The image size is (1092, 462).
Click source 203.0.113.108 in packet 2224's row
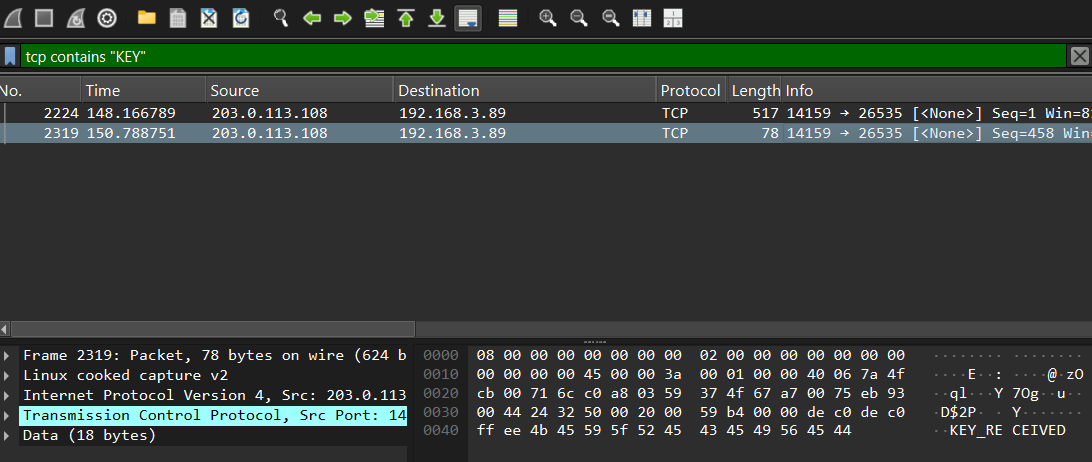coord(269,113)
